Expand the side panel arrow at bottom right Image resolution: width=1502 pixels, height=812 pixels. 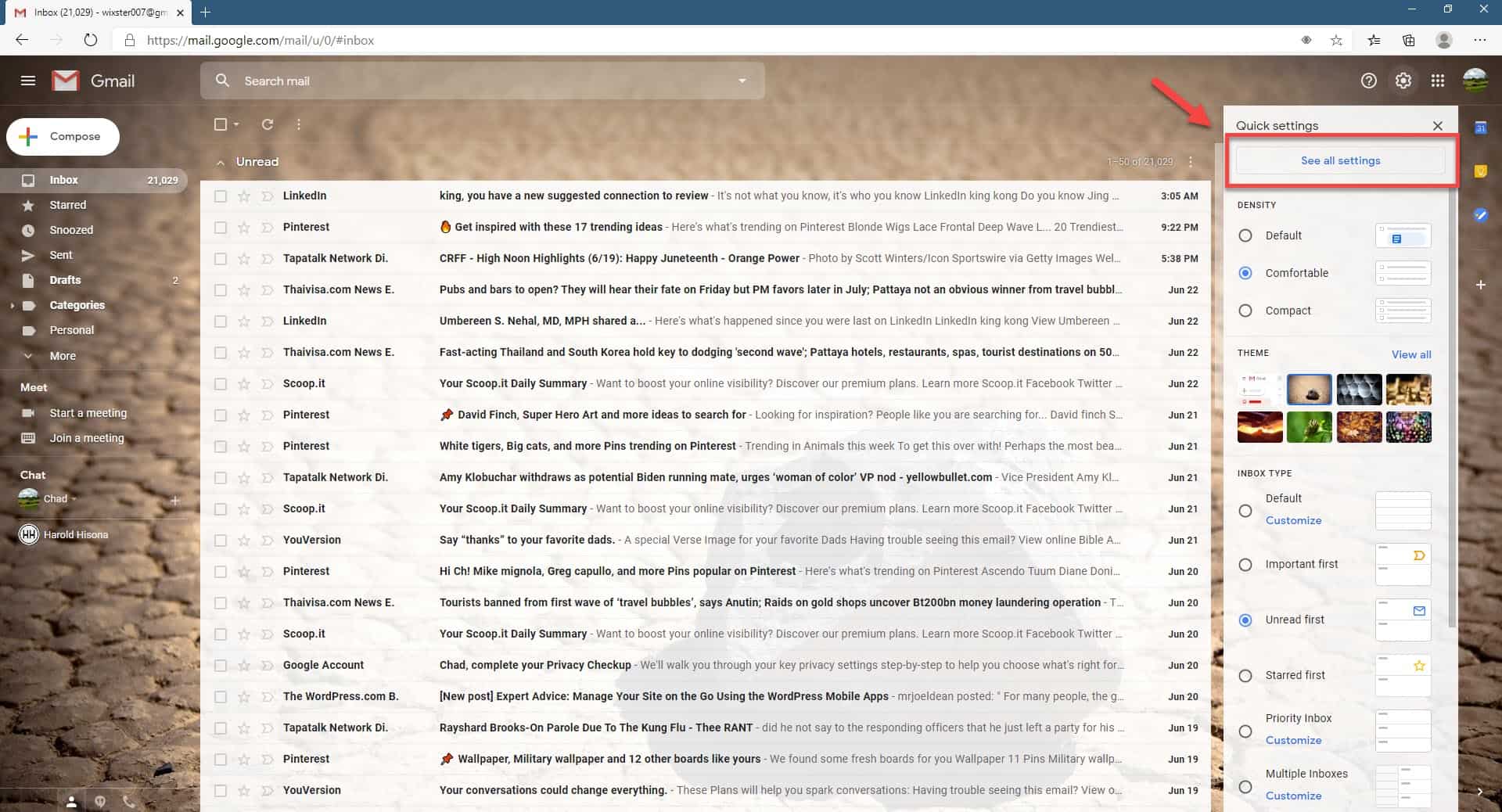(1479, 792)
